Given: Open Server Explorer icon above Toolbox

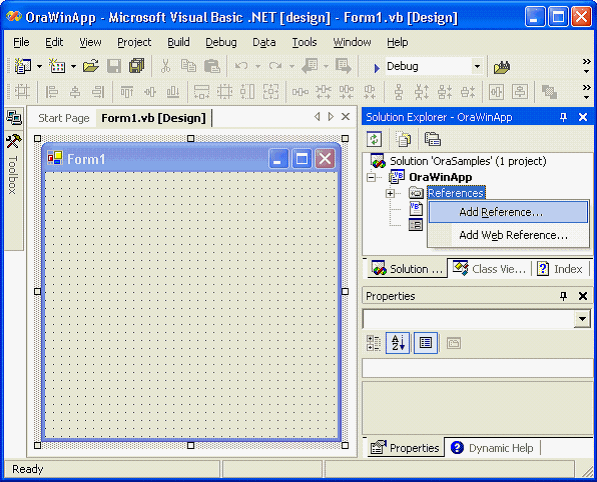Looking at the screenshot, I should (x=14, y=118).
